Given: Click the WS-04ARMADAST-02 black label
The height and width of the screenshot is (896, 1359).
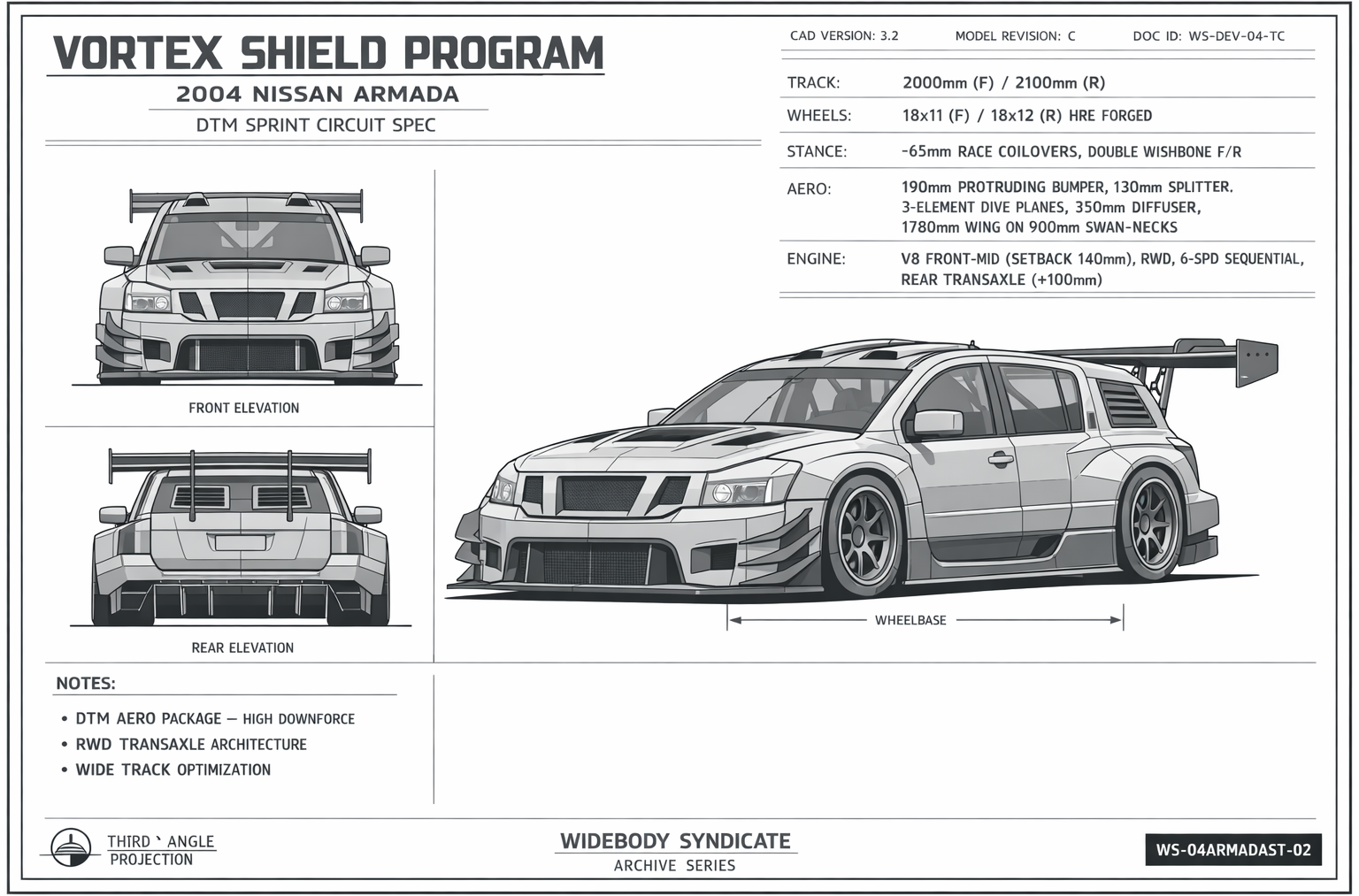Looking at the screenshot, I should pos(1232,850).
